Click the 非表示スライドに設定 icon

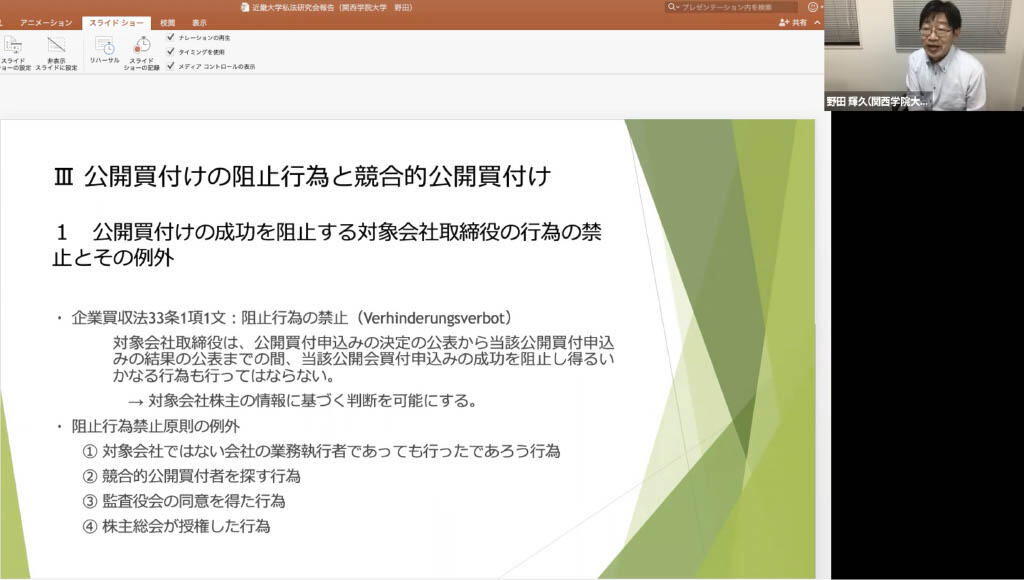pos(57,46)
